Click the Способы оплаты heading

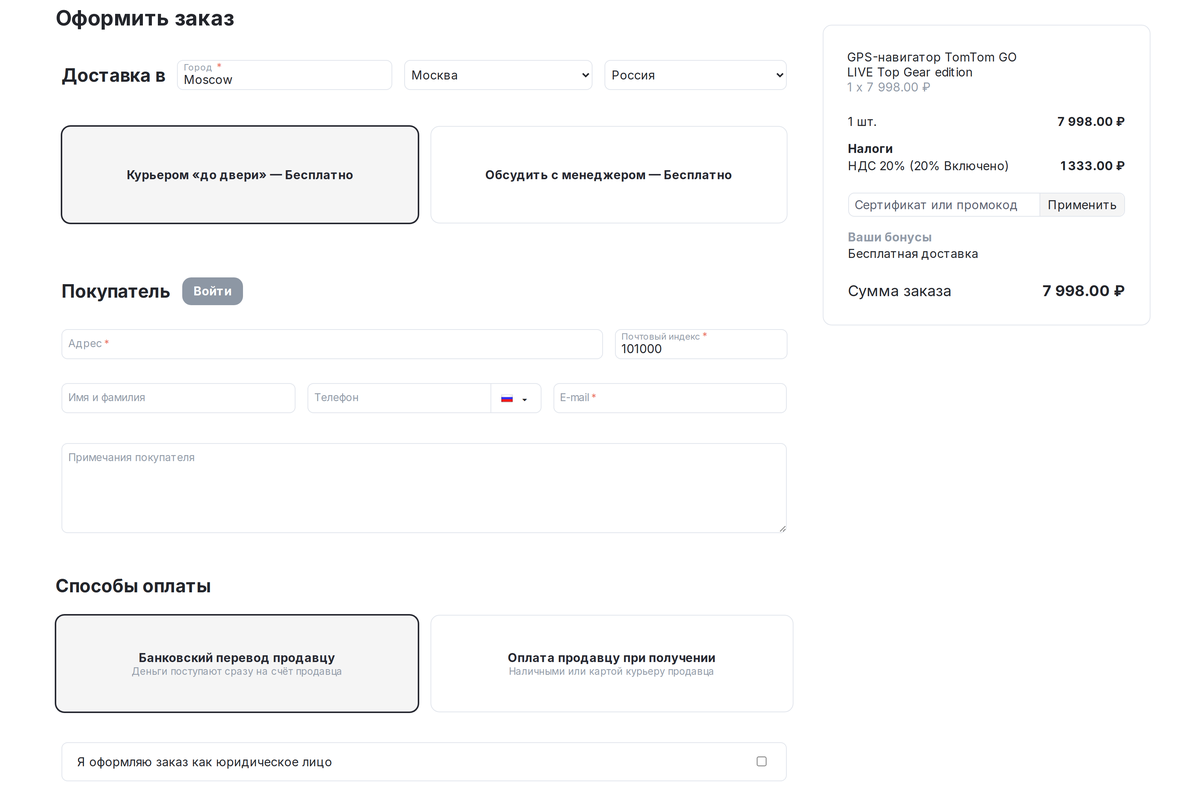coord(133,586)
